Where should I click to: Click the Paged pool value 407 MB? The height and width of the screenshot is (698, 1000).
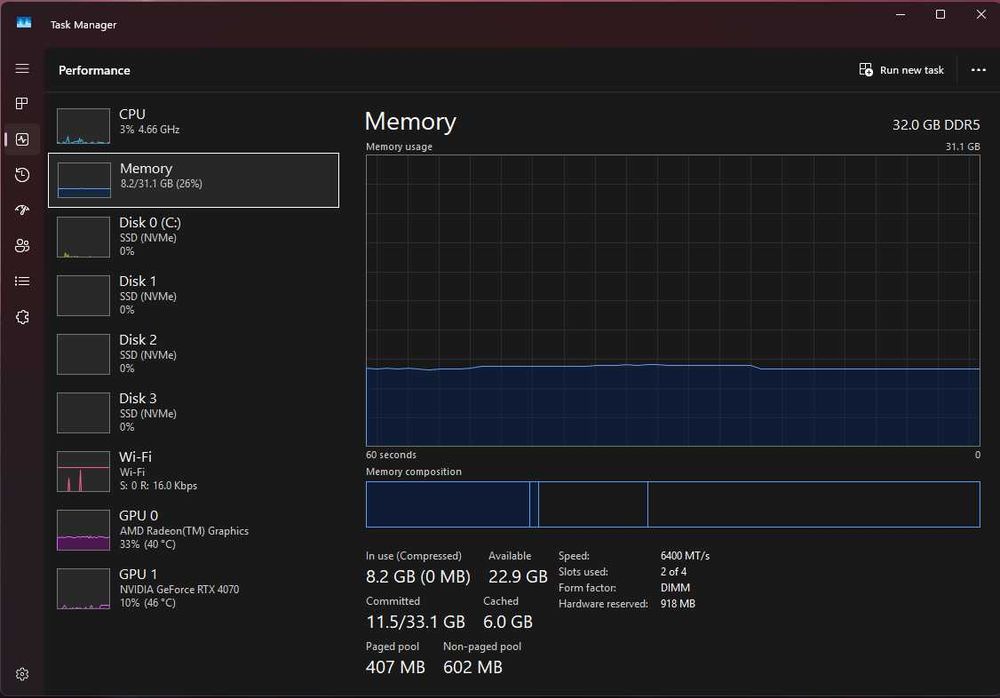395,667
